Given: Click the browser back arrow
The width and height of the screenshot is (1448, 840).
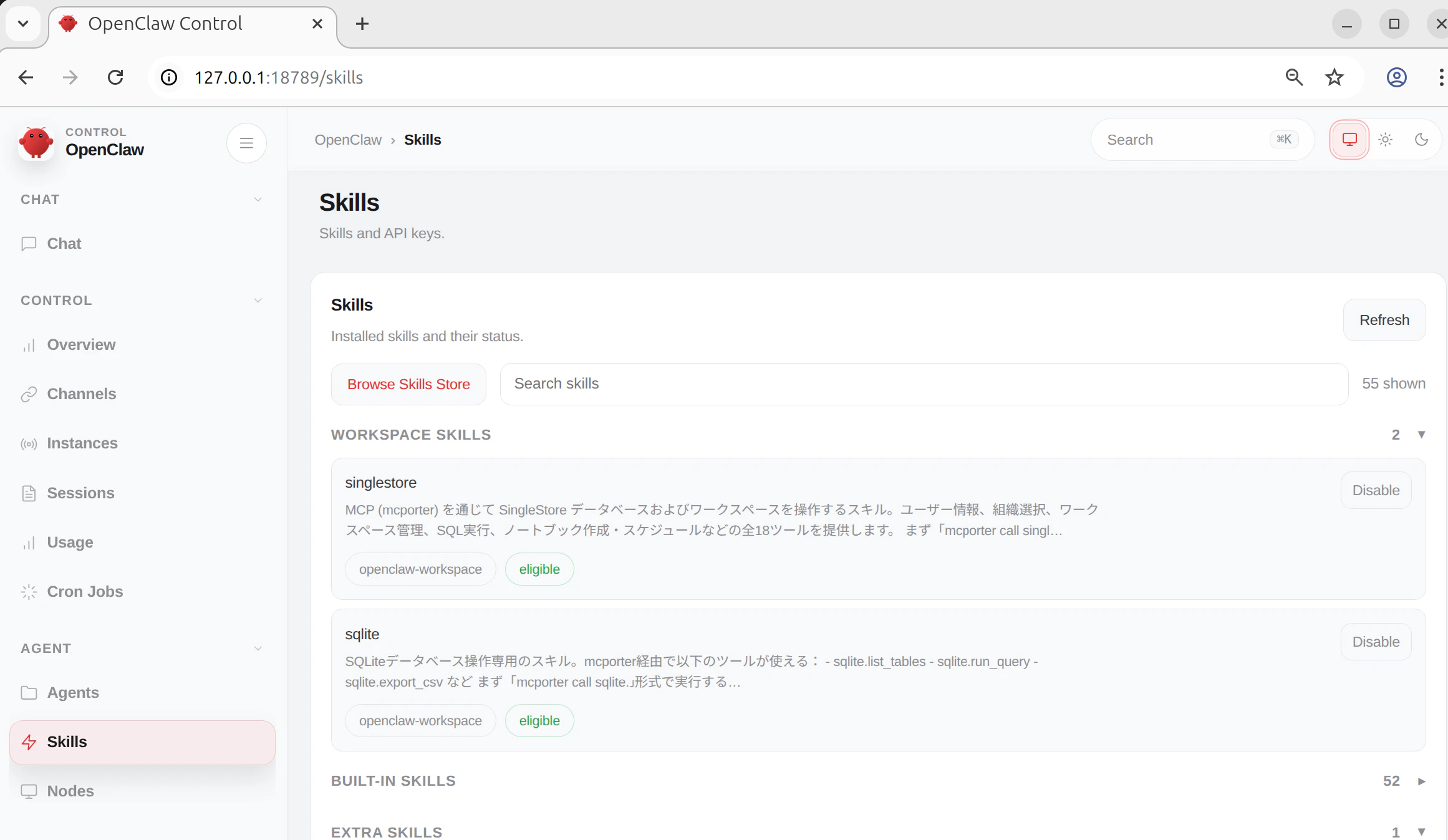Looking at the screenshot, I should pos(26,77).
